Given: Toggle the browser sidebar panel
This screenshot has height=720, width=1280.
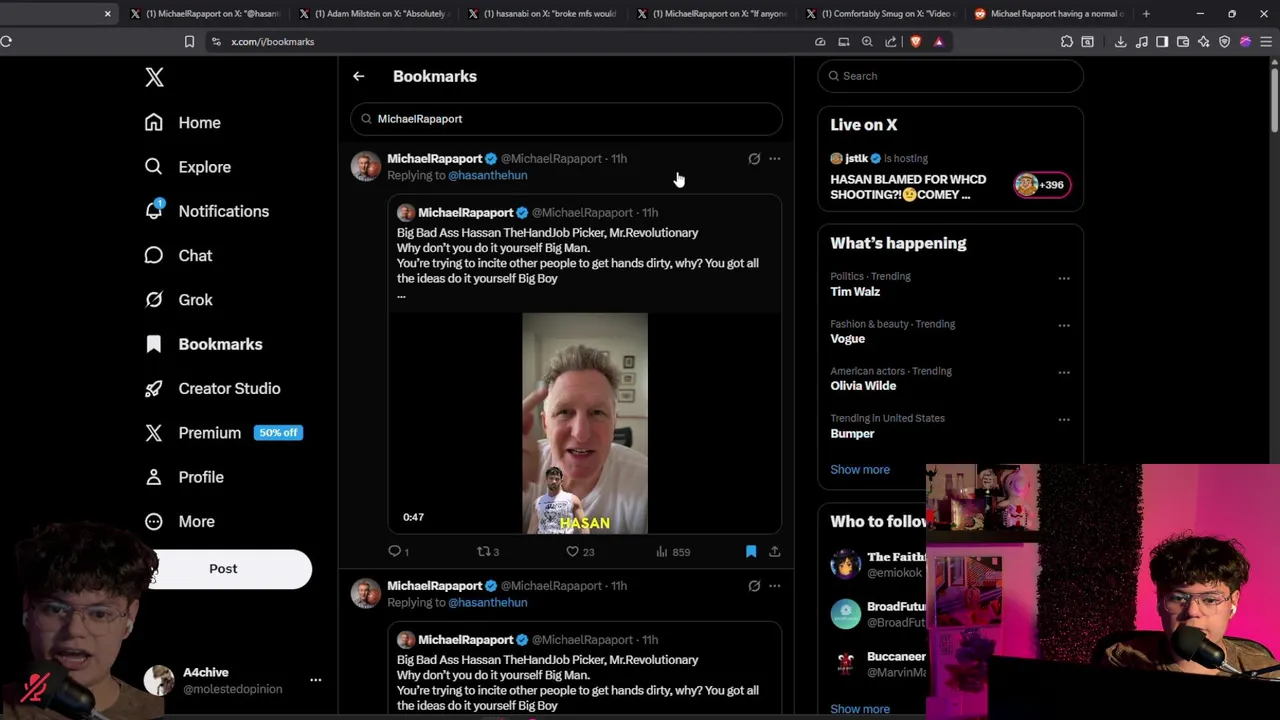Looking at the screenshot, I should pyautogui.click(x=1162, y=42).
